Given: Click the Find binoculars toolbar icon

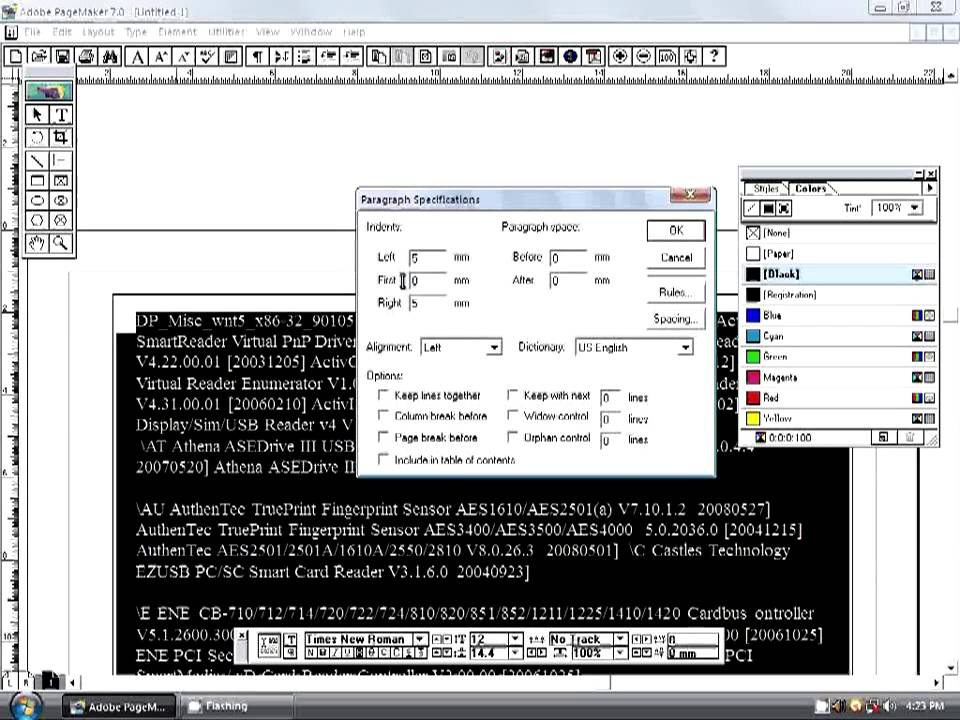Looking at the screenshot, I should (x=110, y=57).
